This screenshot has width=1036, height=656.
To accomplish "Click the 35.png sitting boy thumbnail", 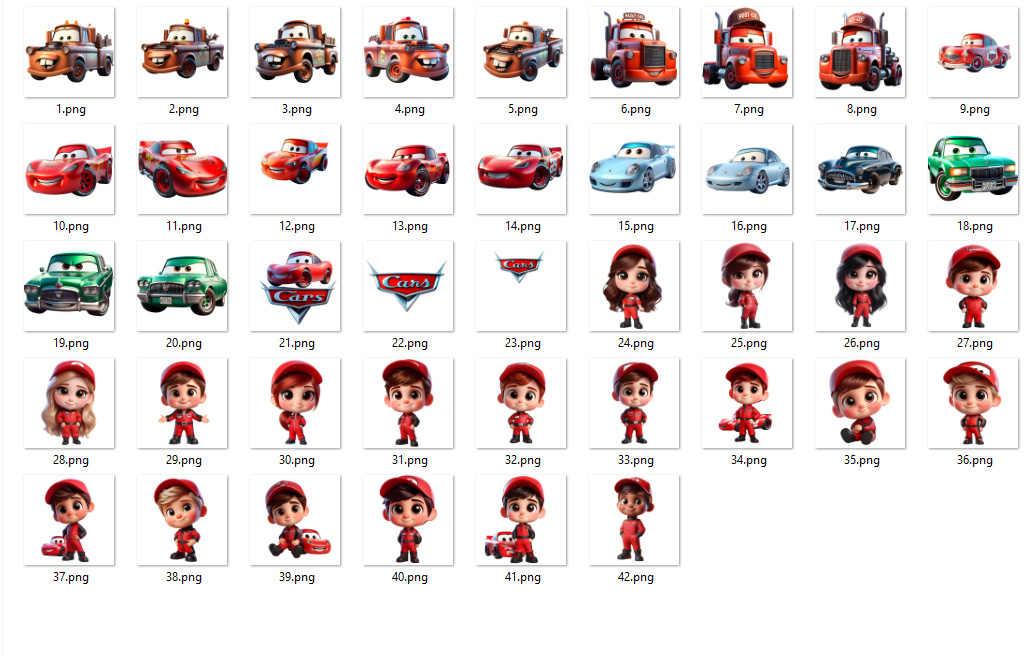I will [860, 403].
